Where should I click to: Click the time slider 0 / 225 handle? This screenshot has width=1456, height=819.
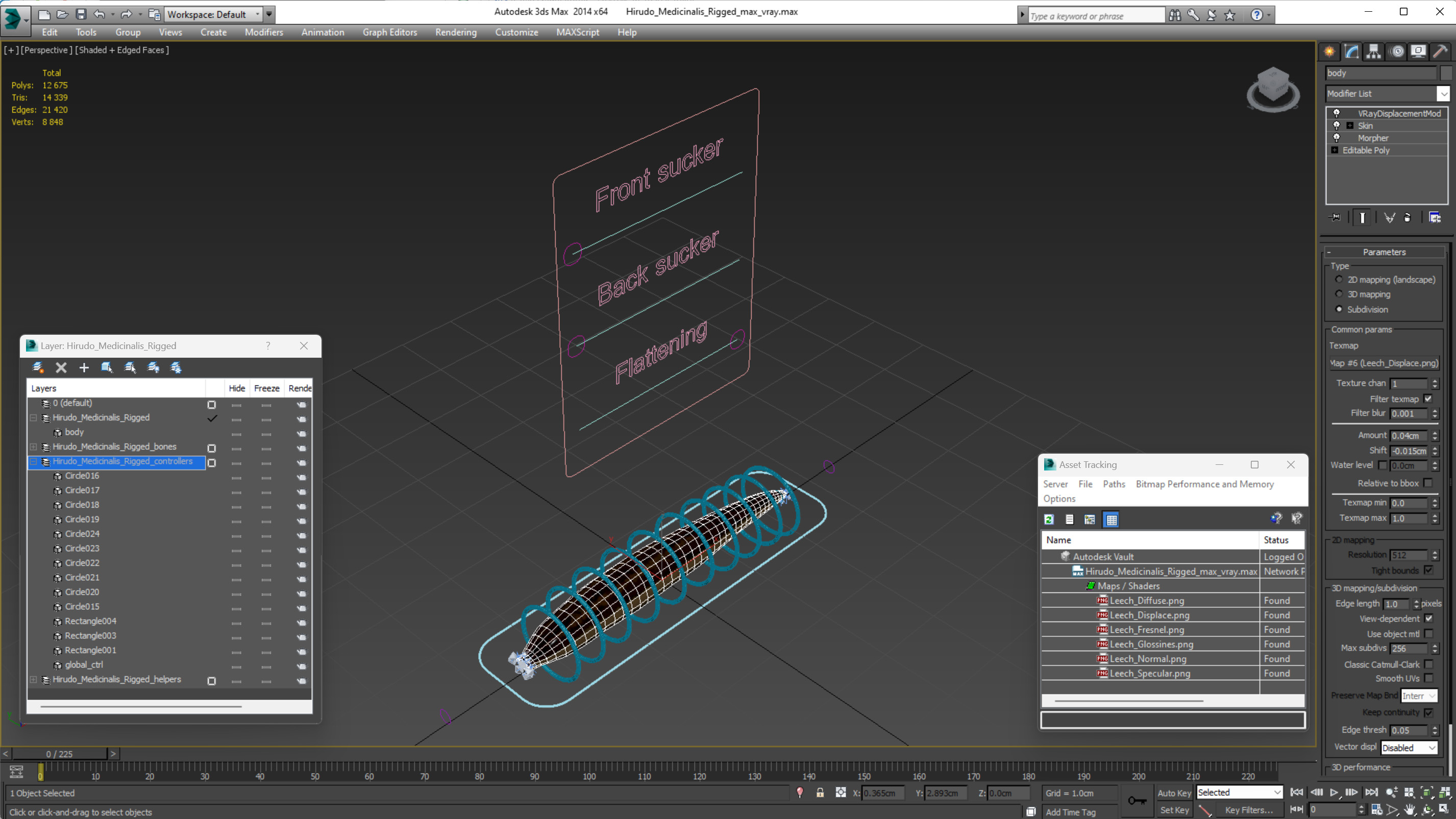click(x=59, y=754)
